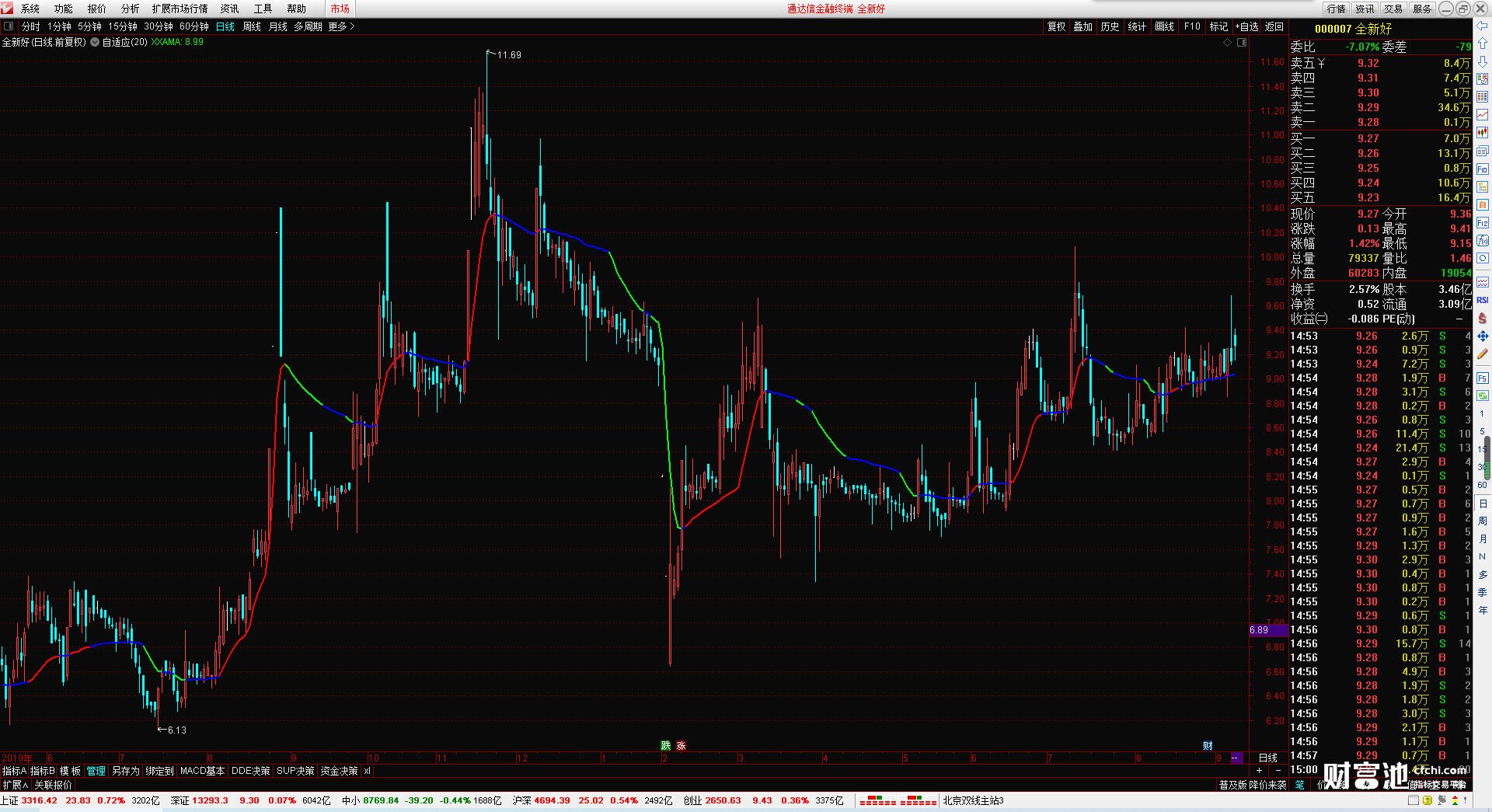Click the 返回 return button

click(1274, 26)
